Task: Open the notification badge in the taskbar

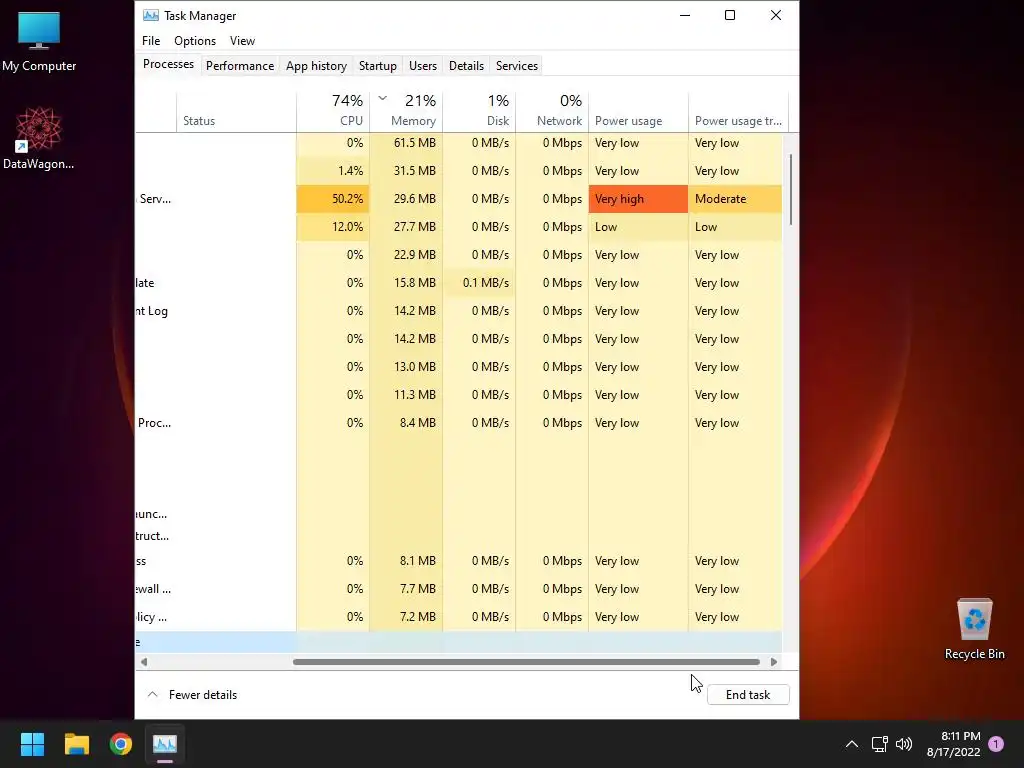Action: 996,743
